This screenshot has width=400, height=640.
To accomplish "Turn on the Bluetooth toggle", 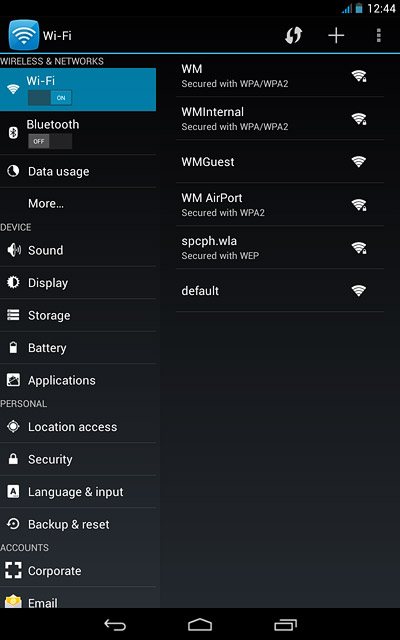I will point(50,141).
